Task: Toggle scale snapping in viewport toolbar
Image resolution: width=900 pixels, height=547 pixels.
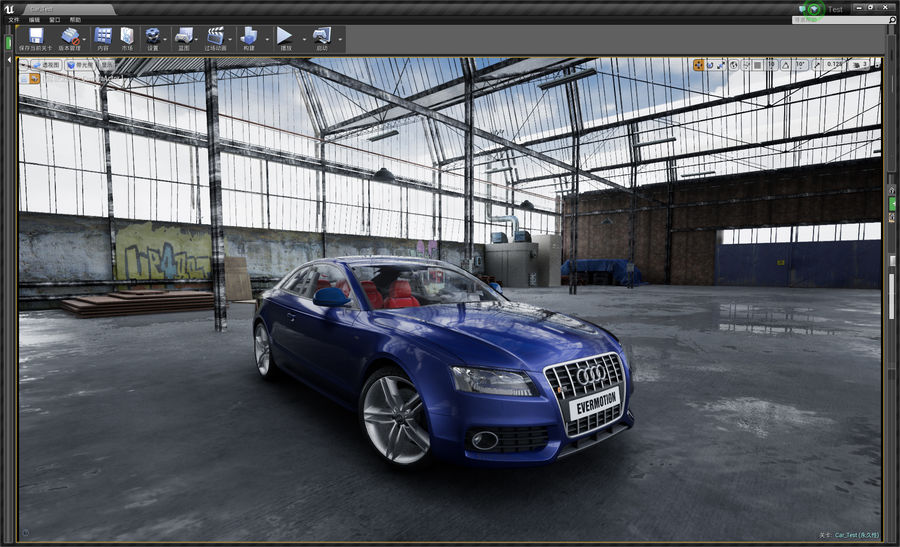Action: coord(817,65)
